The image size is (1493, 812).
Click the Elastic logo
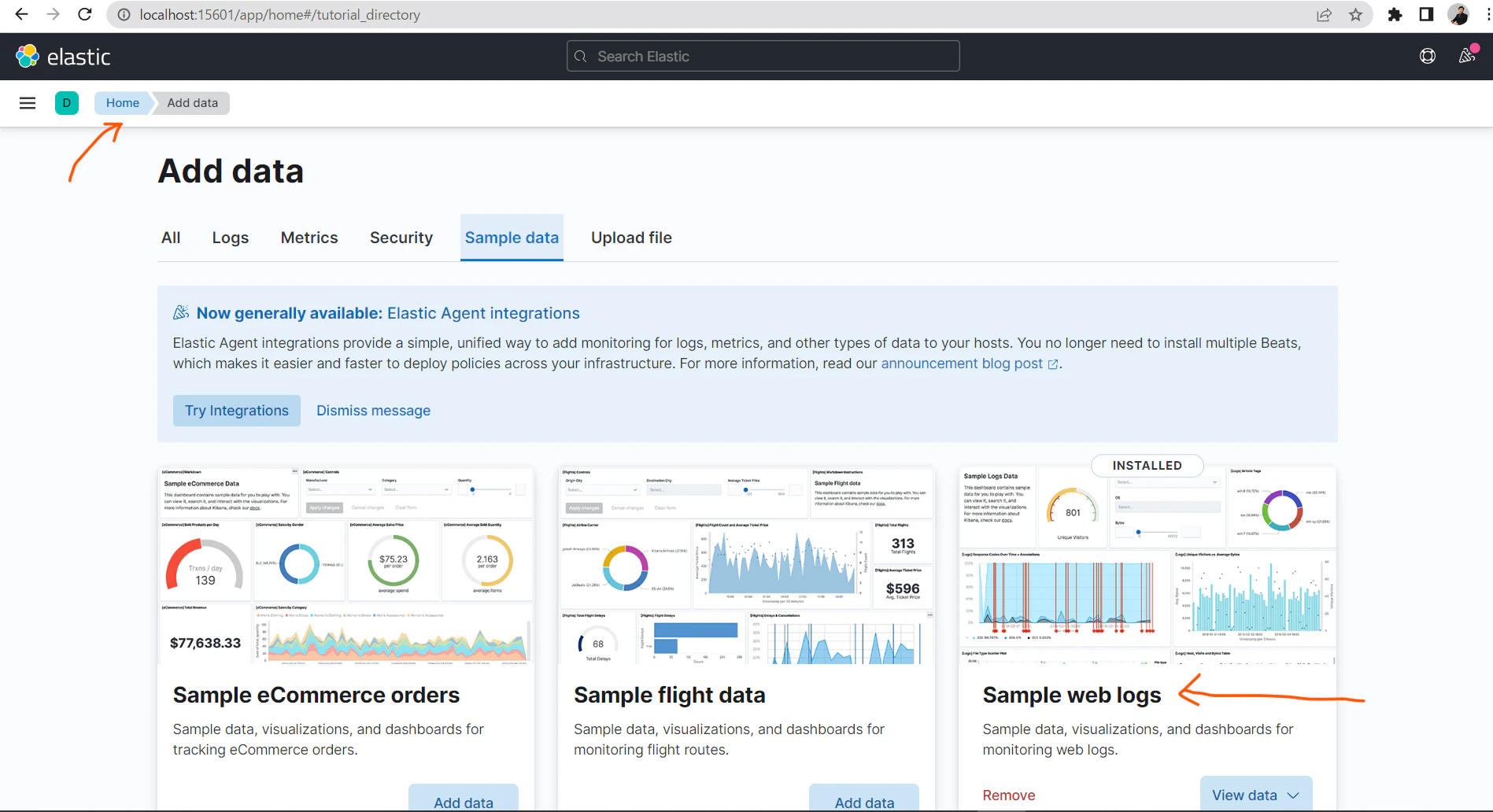(63, 57)
